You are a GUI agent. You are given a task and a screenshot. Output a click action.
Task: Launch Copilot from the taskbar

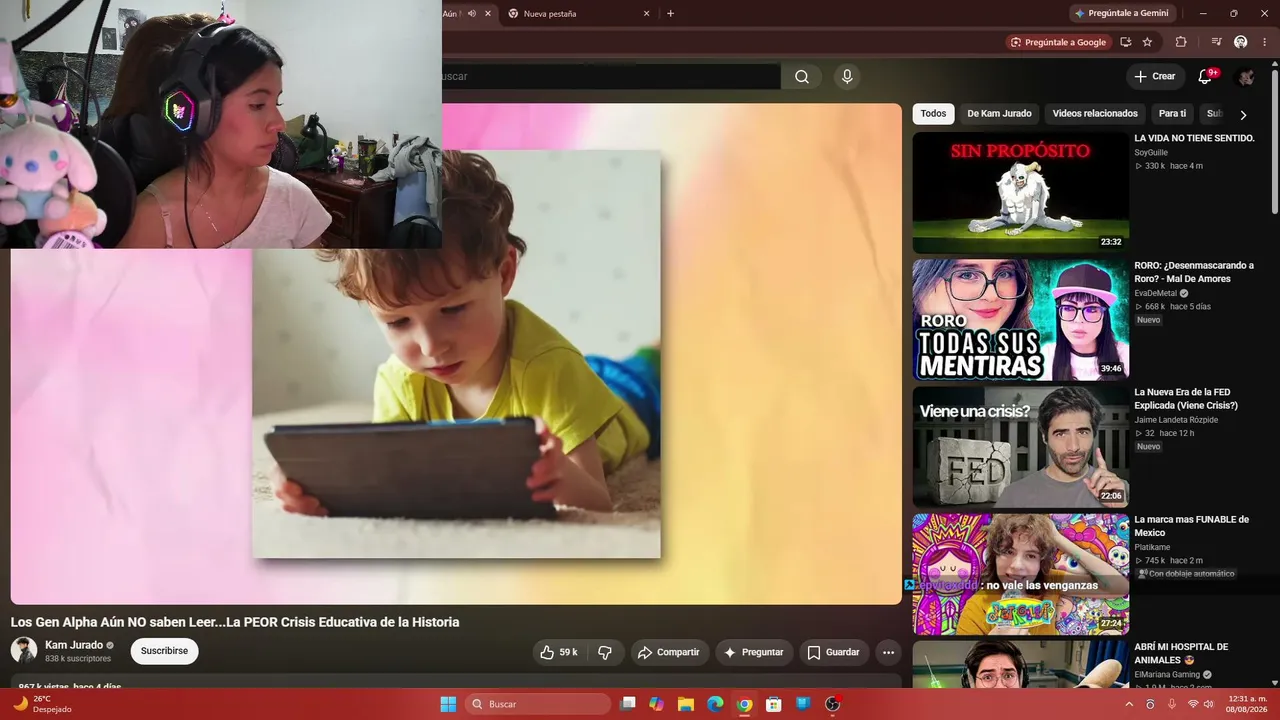657,704
